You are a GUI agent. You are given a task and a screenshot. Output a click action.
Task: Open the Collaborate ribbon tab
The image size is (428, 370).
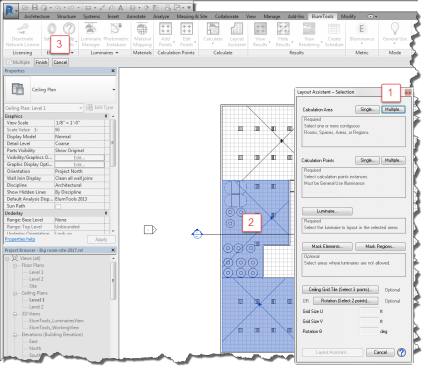click(x=227, y=16)
